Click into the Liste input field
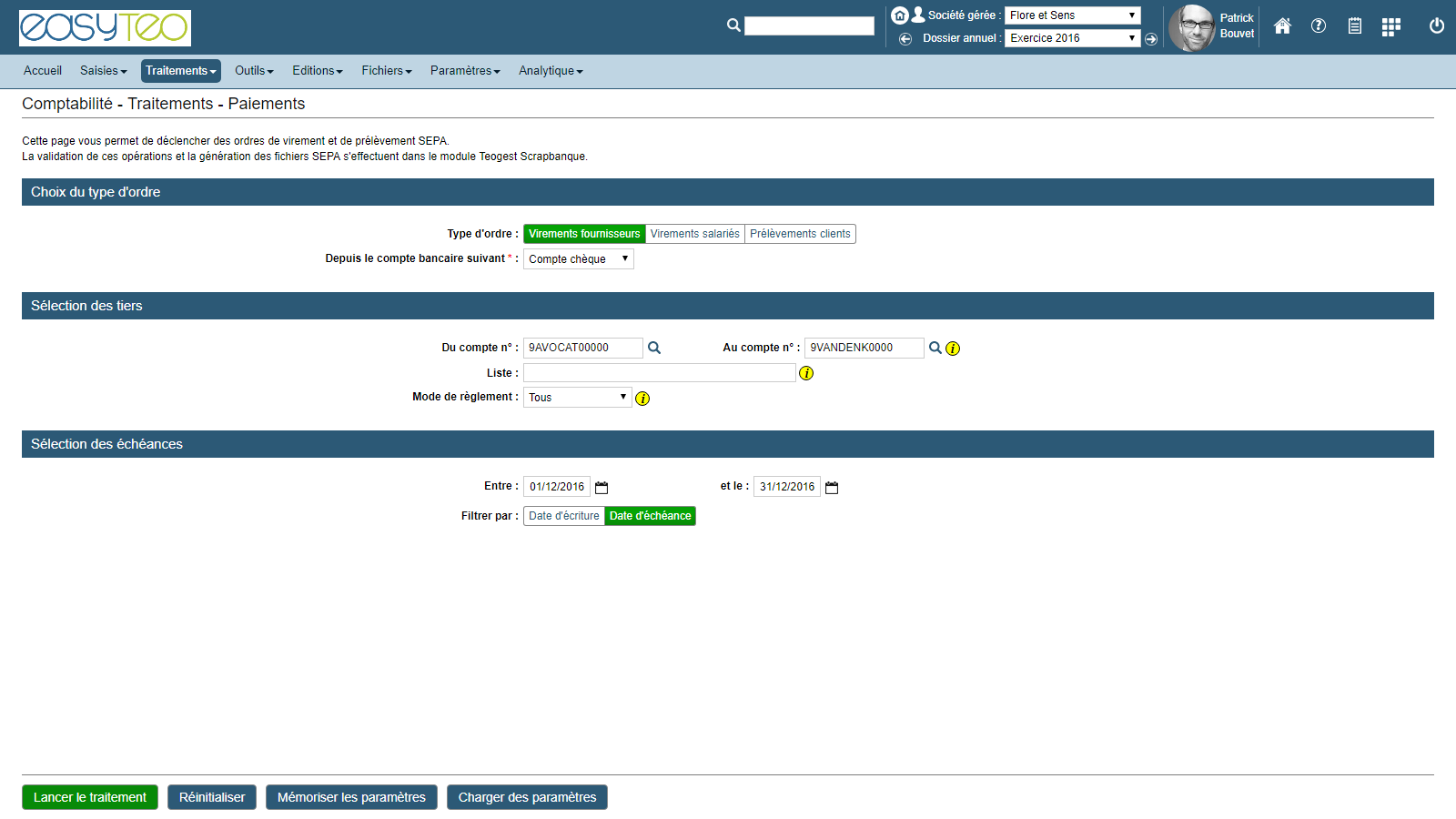The image size is (1456, 819). pyautogui.click(x=659, y=373)
